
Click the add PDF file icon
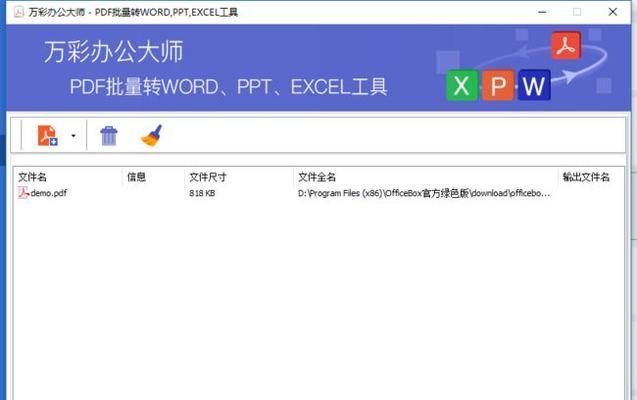(48, 135)
